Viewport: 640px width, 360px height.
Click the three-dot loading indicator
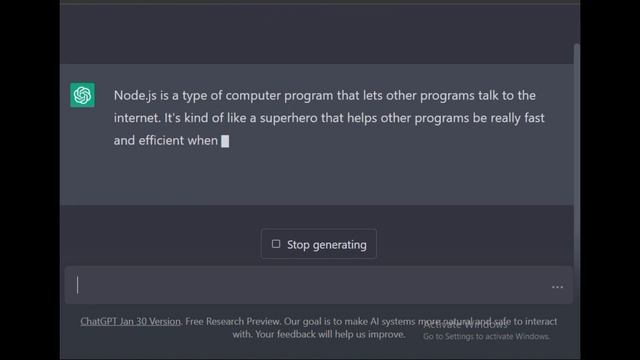click(x=557, y=287)
